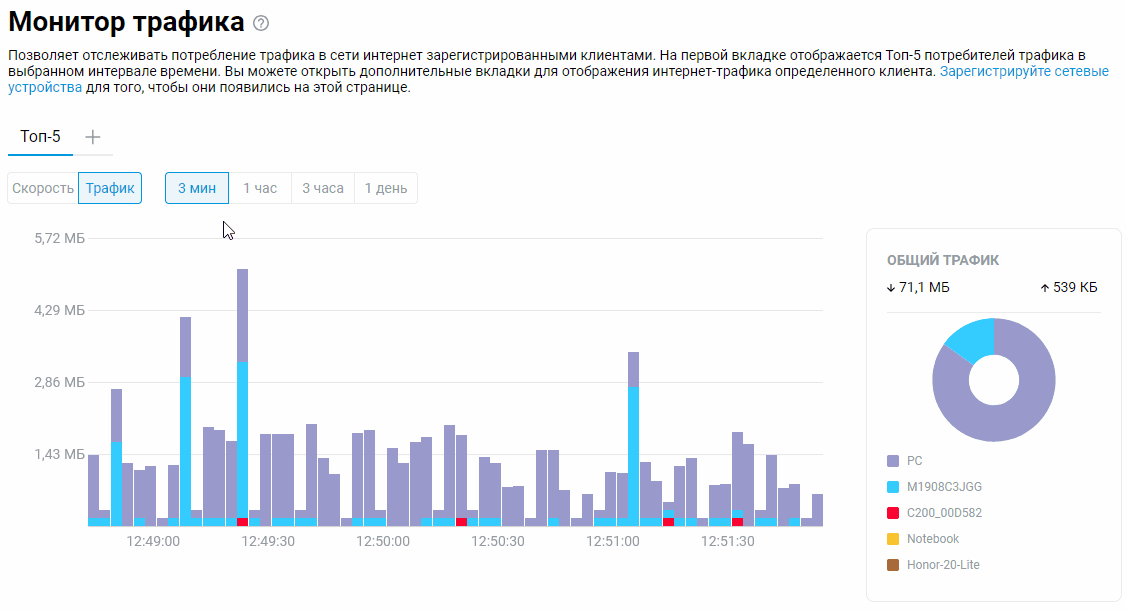The height and width of the screenshot is (610, 1127).
Task: Select the 3 мин interval
Action: click(x=197, y=188)
